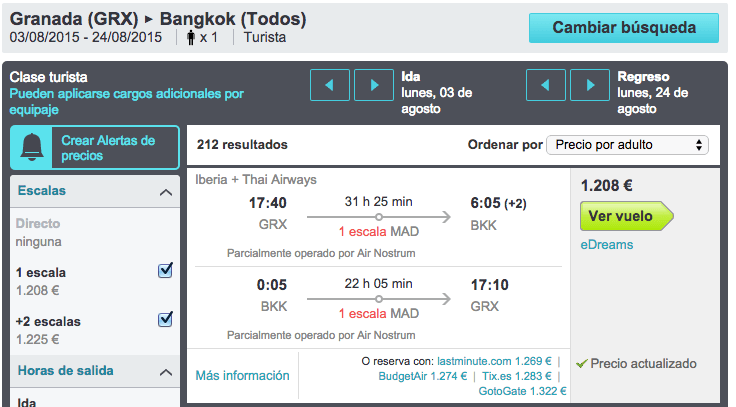Open the Más información link

(x=242, y=376)
